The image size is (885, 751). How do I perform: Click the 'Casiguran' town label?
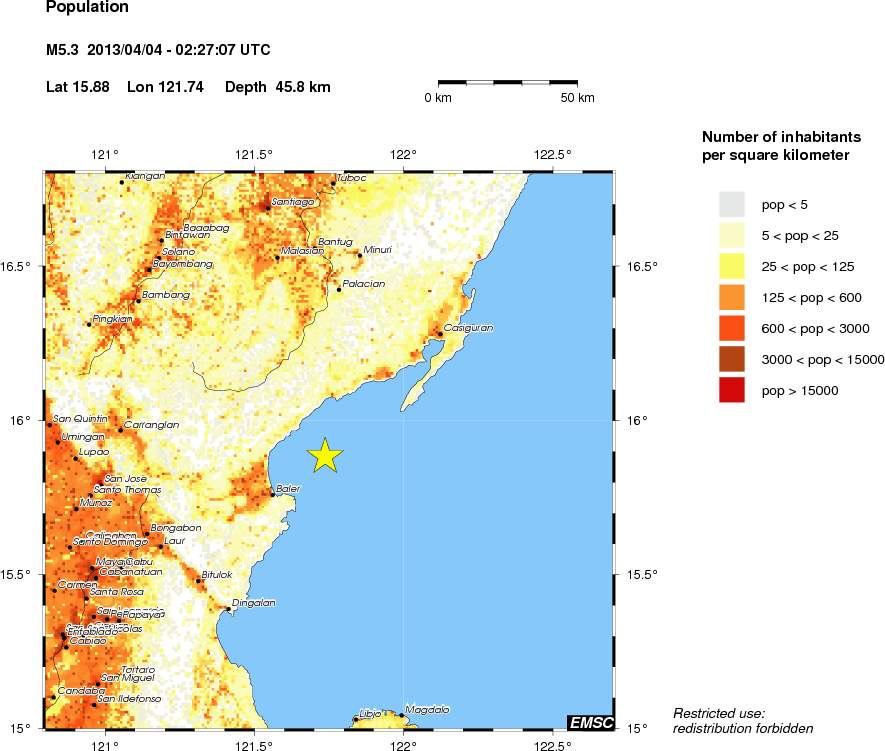click(468, 328)
